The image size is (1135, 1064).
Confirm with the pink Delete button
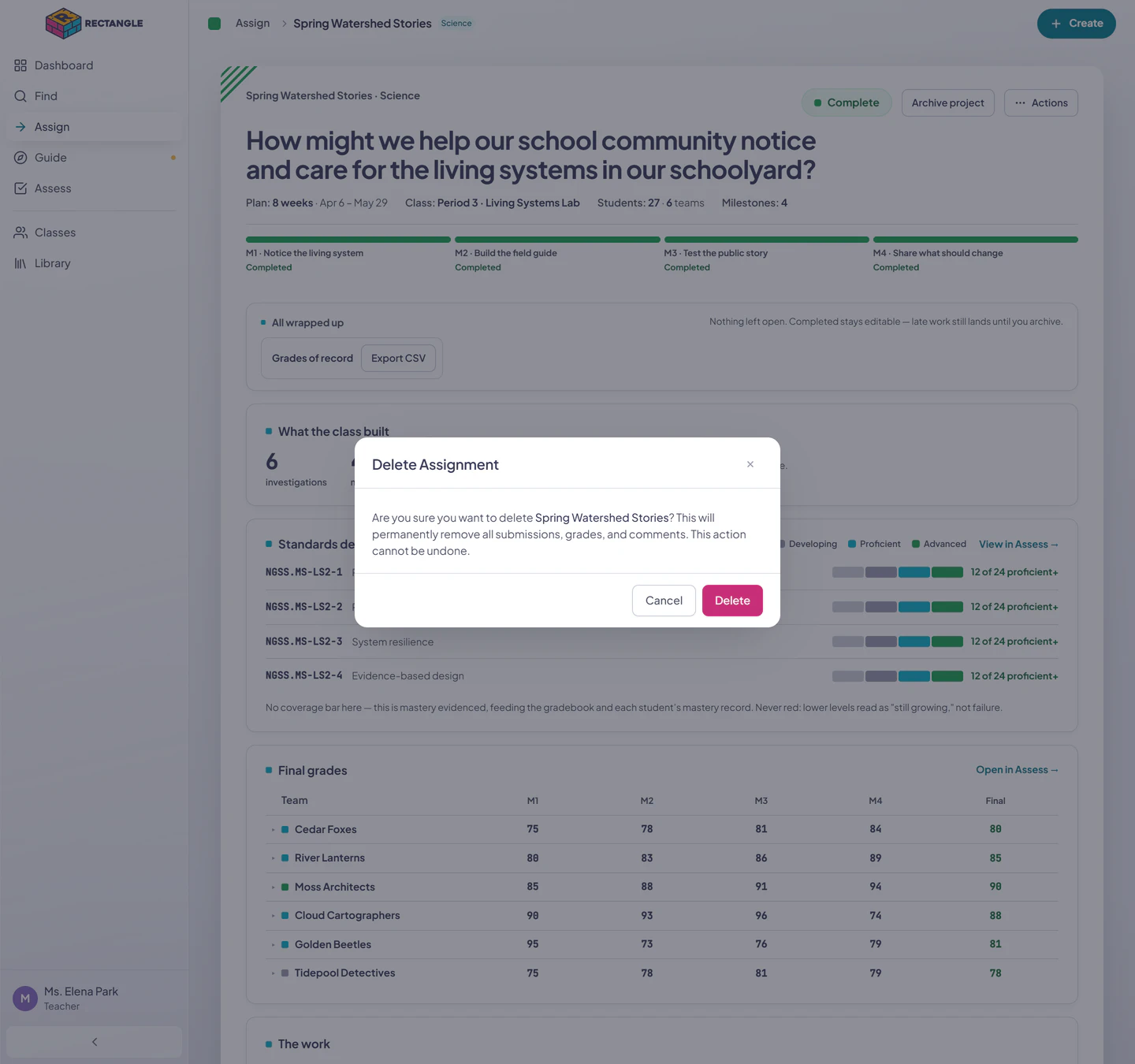click(732, 601)
